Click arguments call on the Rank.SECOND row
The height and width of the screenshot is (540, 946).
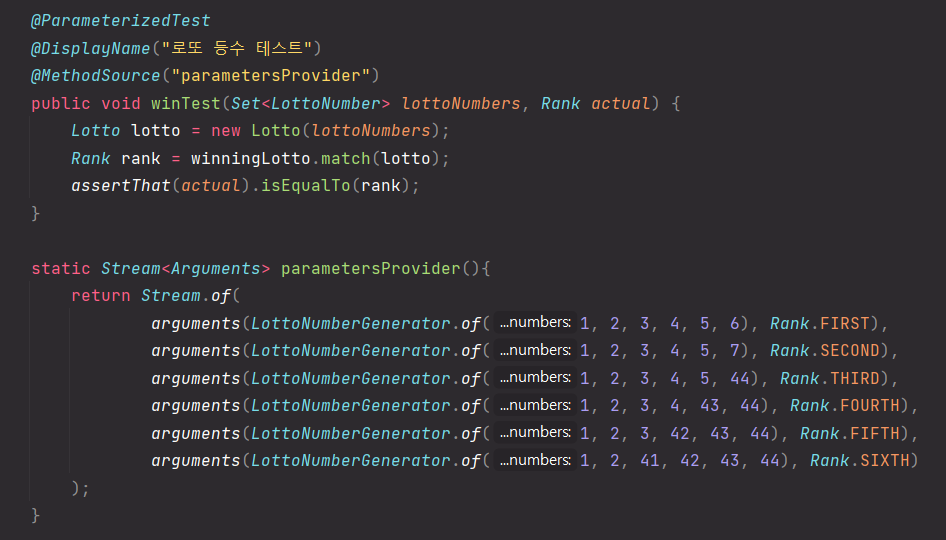click(x=195, y=351)
